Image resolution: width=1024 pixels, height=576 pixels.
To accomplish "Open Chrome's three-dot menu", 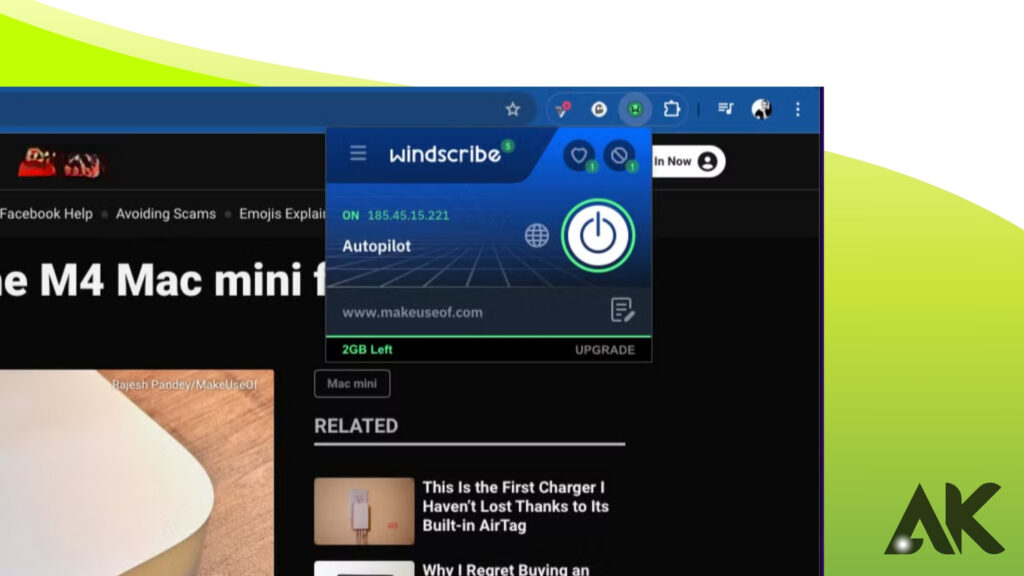I will click(797, 109).
